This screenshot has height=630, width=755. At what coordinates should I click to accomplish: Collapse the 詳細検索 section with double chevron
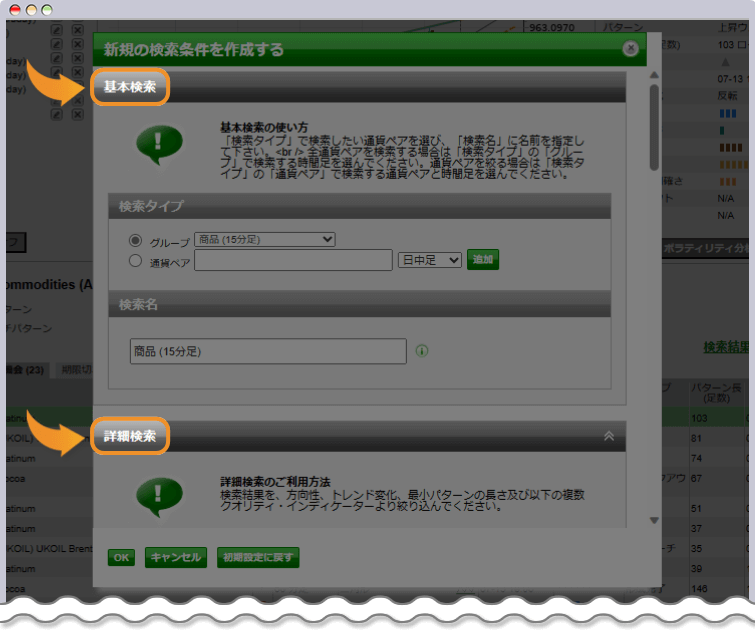[x=608, y=436]
